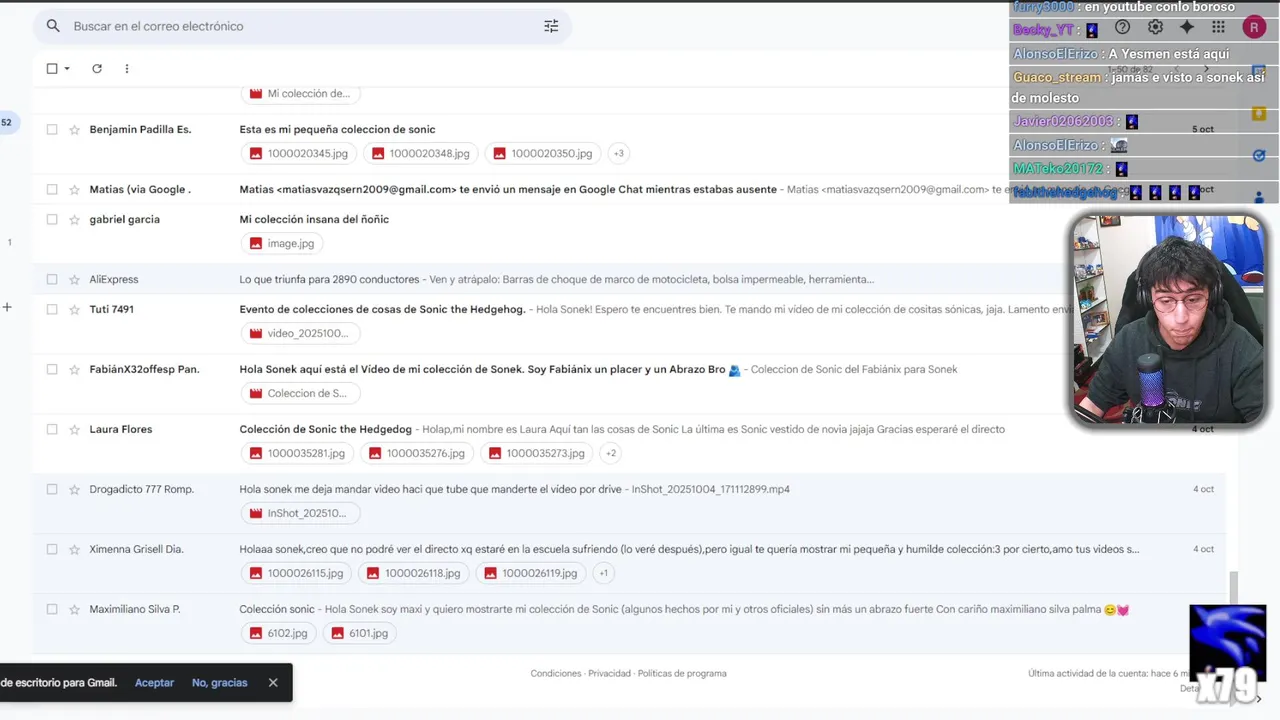
Task: Refresh the inbox
Action: 97,69
